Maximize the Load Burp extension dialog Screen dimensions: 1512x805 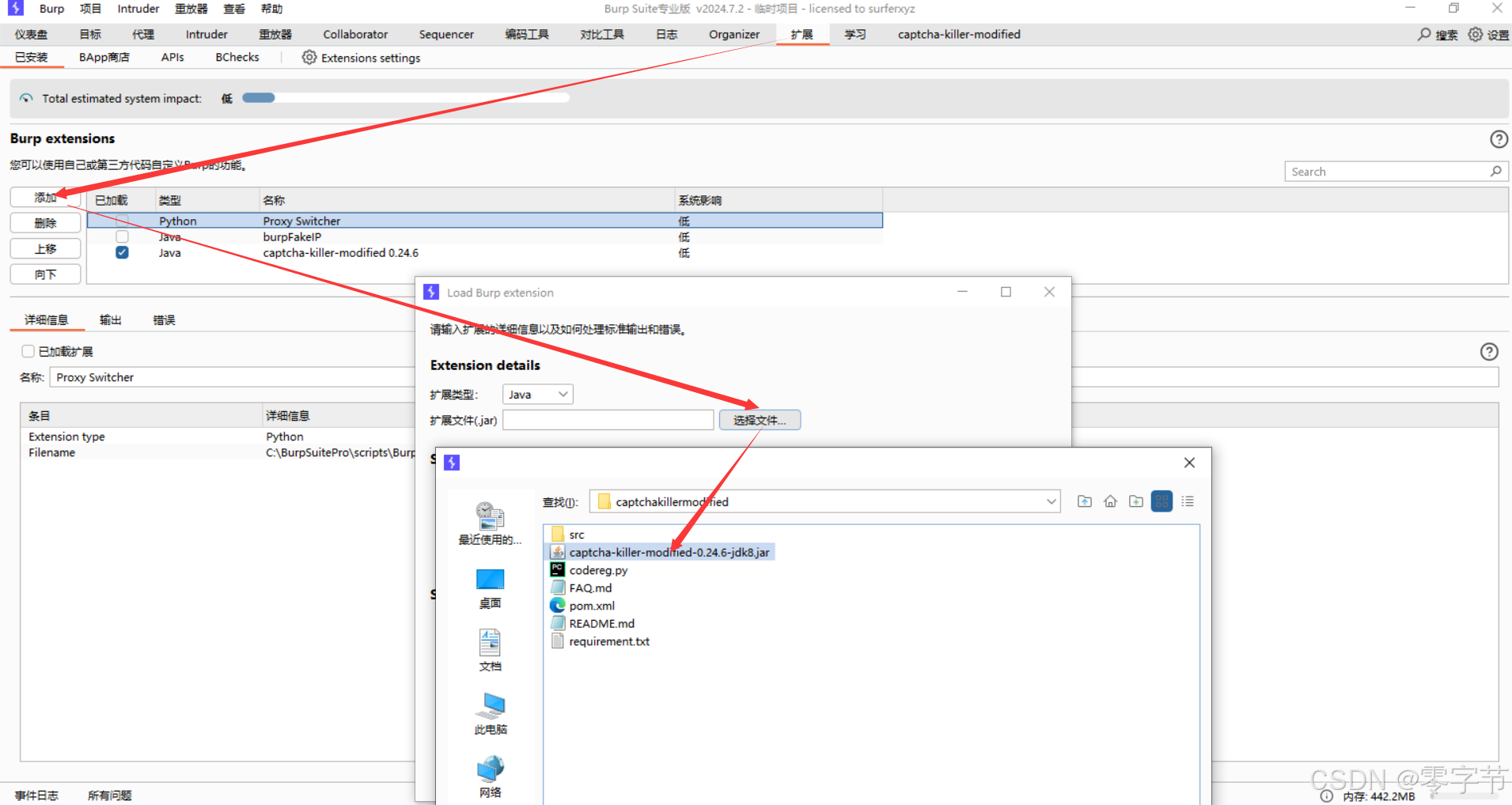coord(1006,292)
